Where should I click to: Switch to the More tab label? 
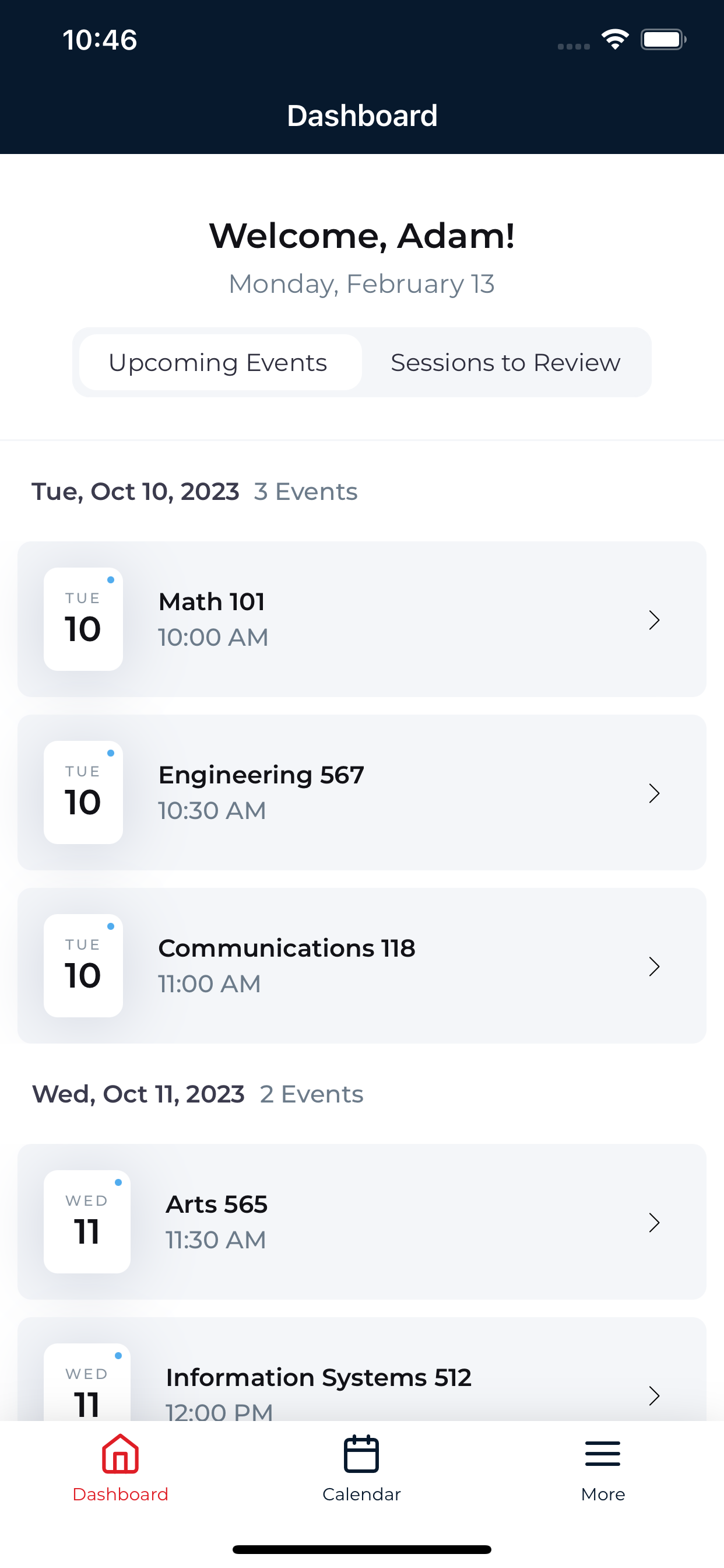(602, 1494)
